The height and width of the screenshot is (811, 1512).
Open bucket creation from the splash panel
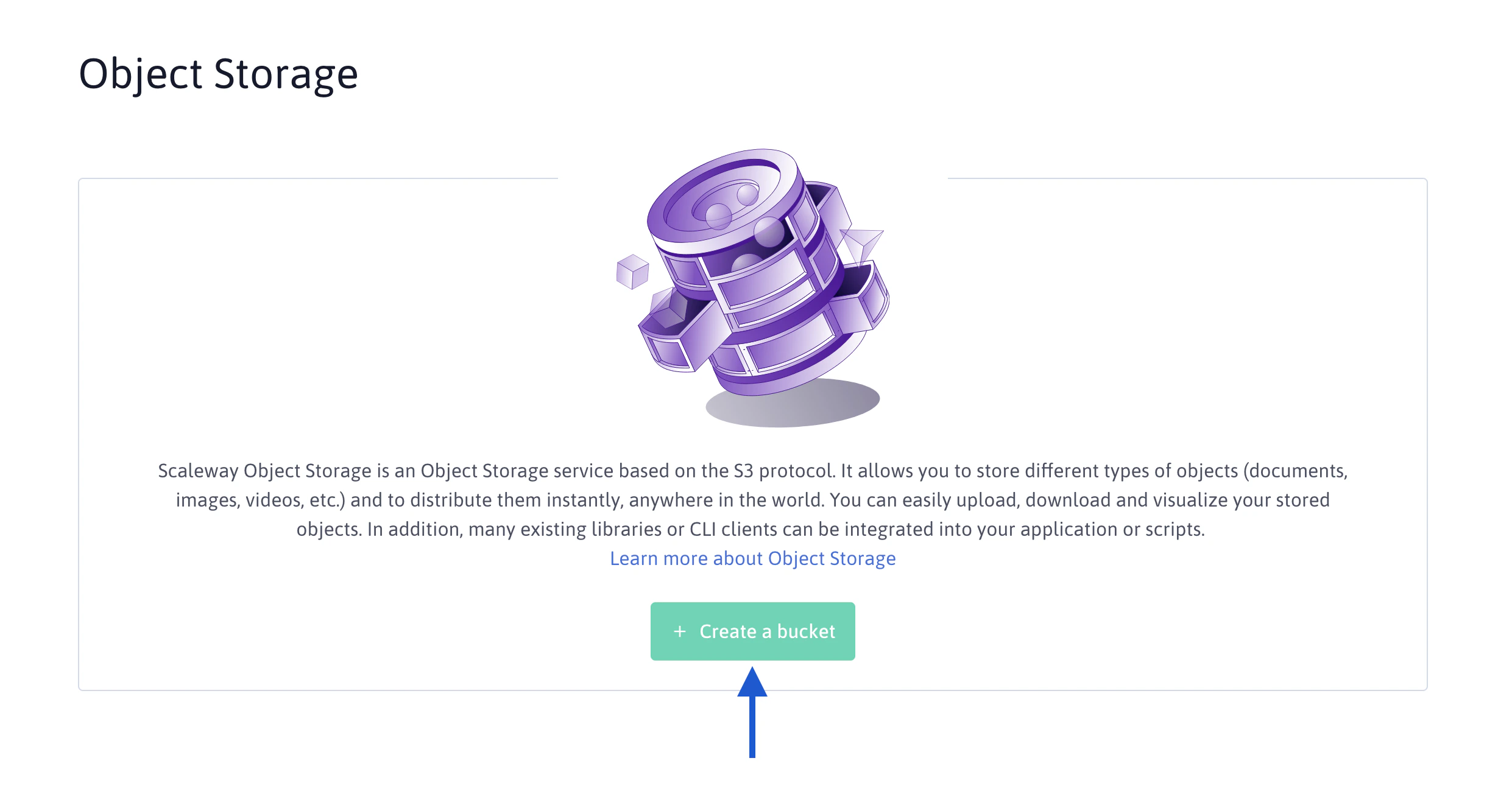coord(753,631)
